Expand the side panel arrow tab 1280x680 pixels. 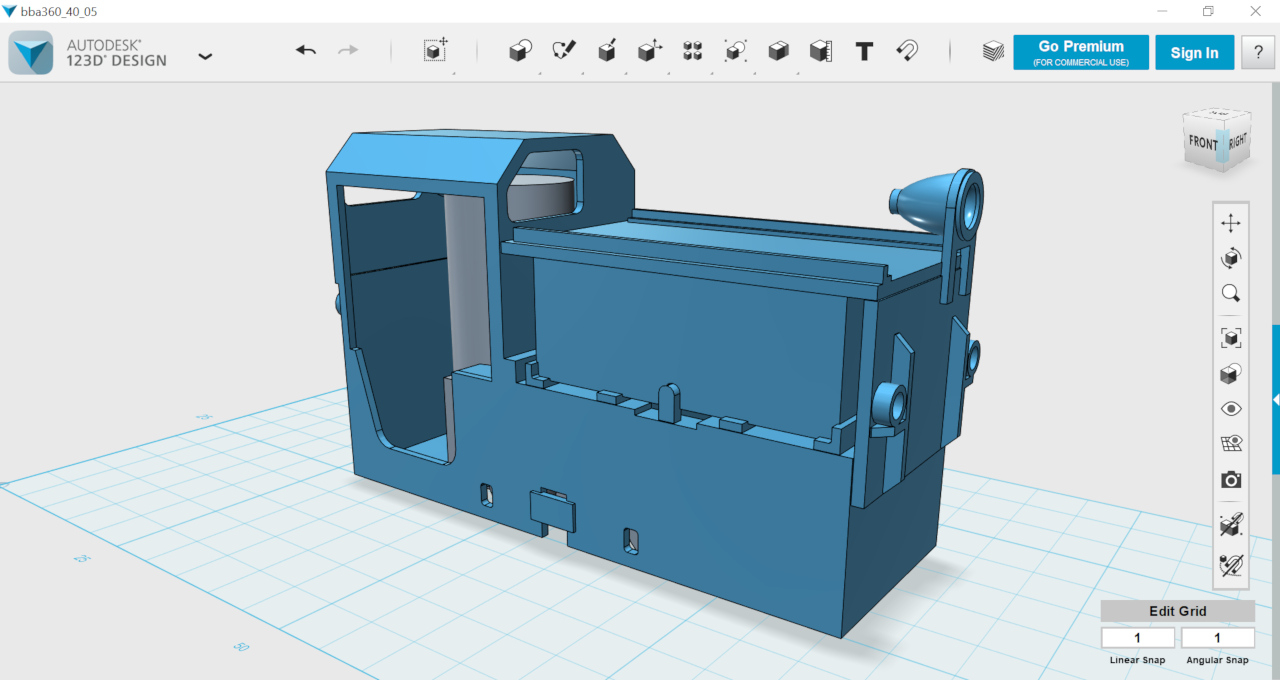point(1276,399)
